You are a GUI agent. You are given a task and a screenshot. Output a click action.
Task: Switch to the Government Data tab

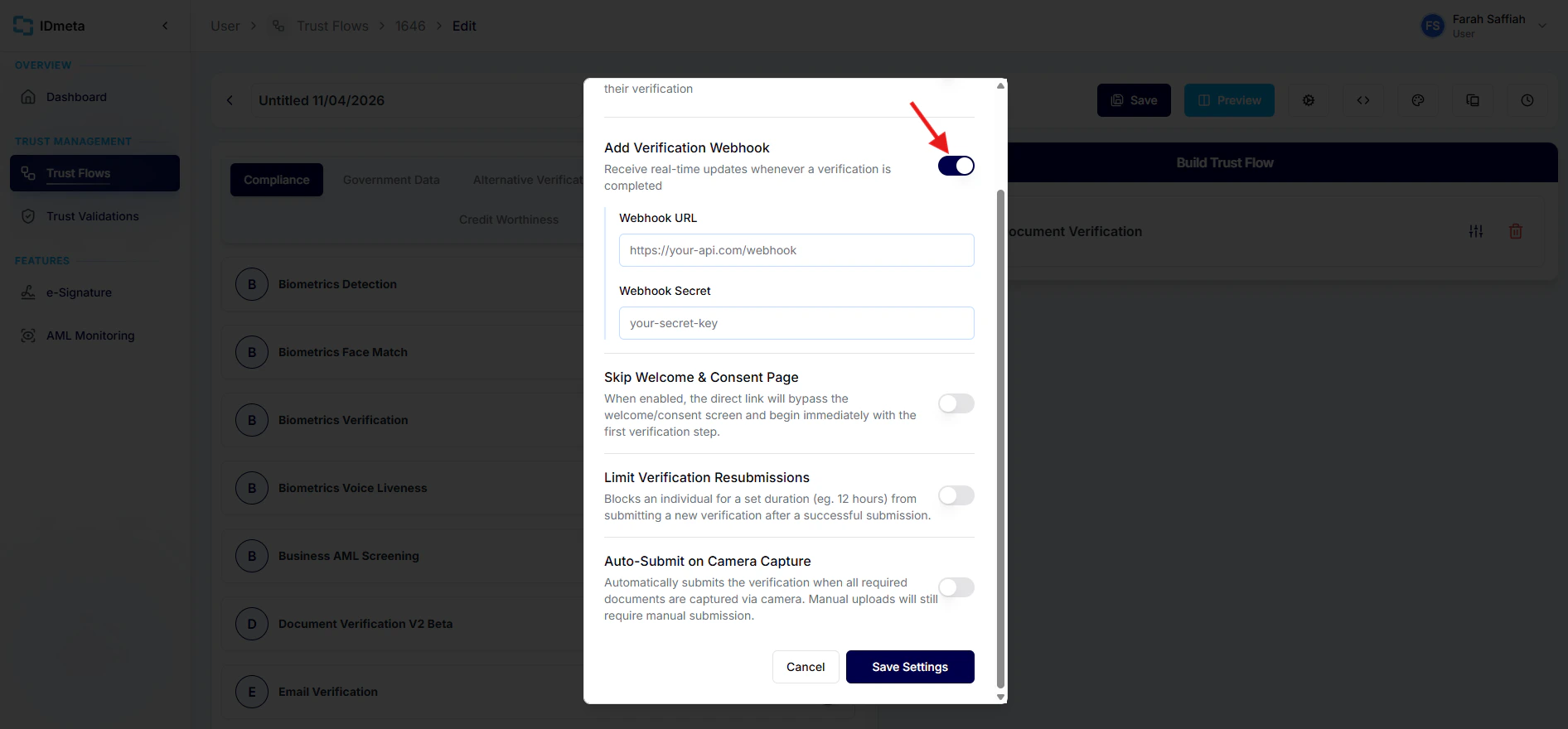tap(391, 180)
